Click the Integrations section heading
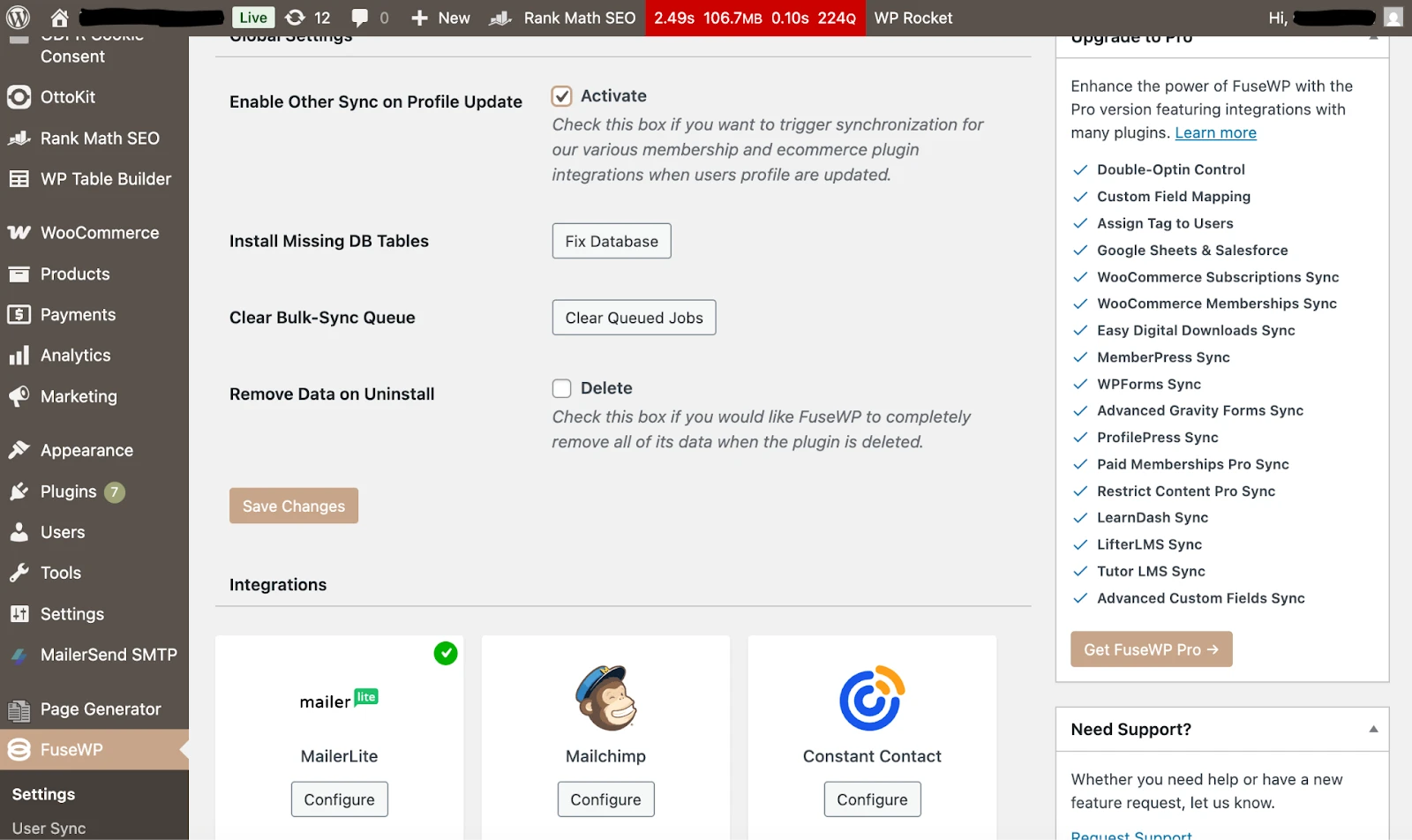The height and width of the screenshot is (840, 1412). coord(278,585)
